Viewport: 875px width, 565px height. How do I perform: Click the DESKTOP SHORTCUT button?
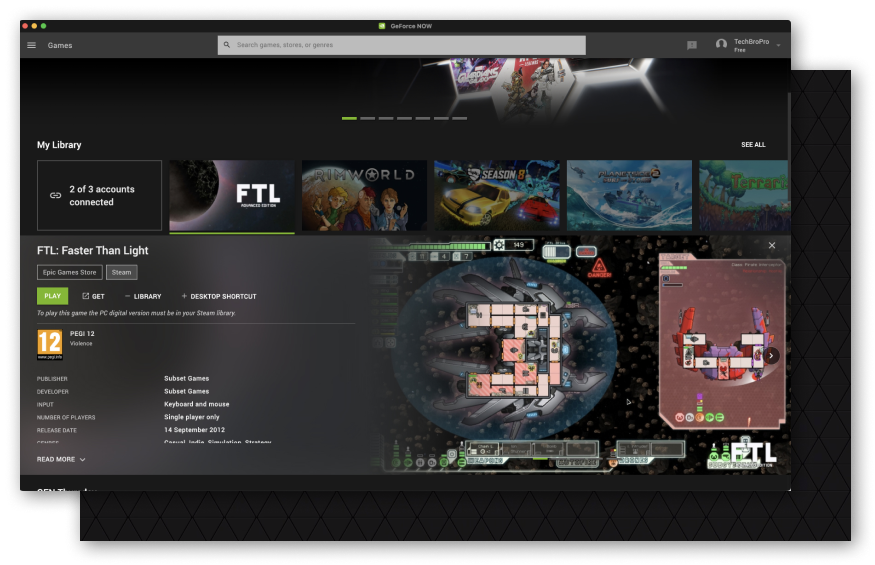(x=219, y=296)
